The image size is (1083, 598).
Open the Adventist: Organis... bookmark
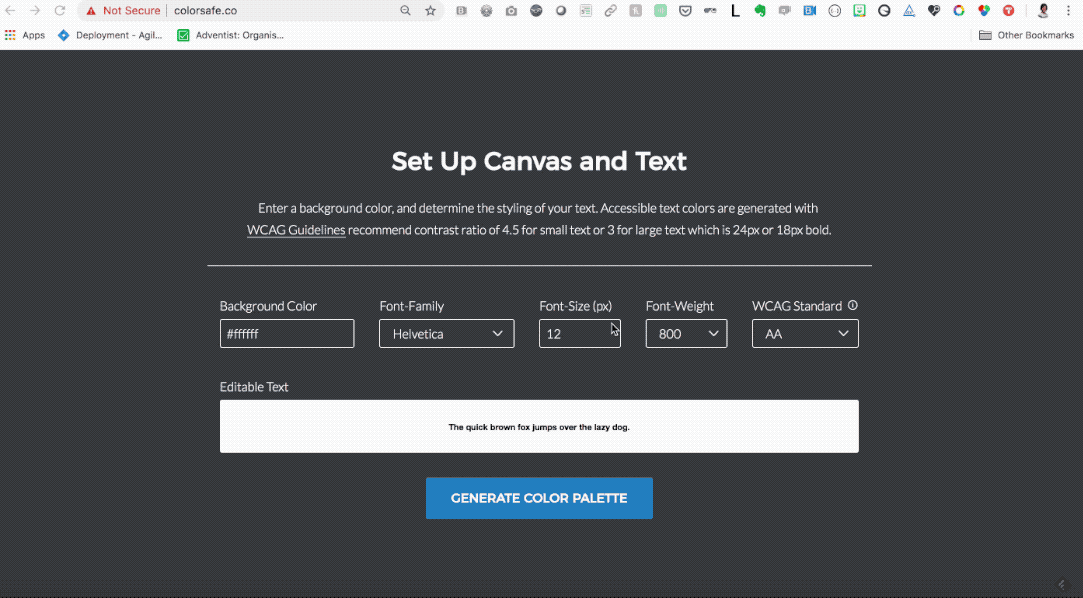(x=231, y=35)
